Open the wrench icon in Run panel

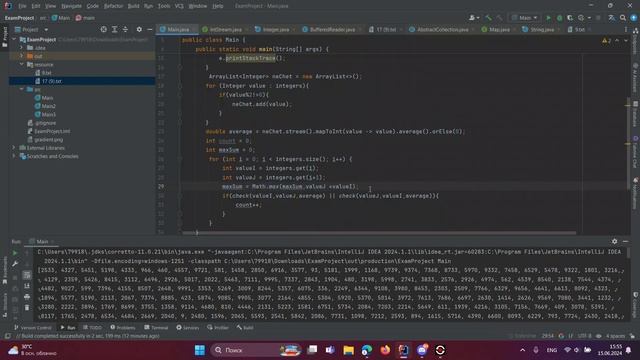[15, 264]
